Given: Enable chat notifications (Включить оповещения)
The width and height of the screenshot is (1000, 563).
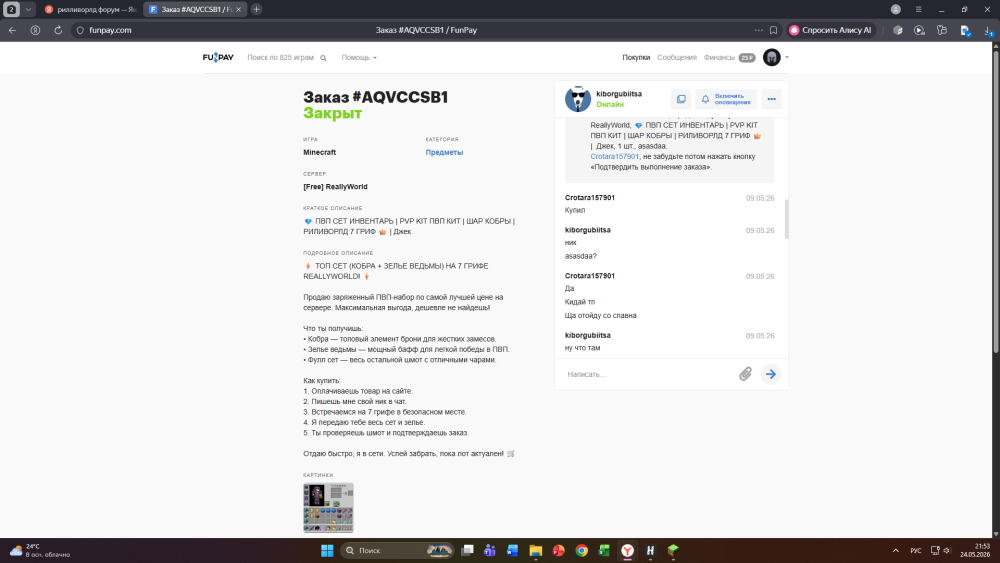Looking at the screenshot, I should [726, 99].
